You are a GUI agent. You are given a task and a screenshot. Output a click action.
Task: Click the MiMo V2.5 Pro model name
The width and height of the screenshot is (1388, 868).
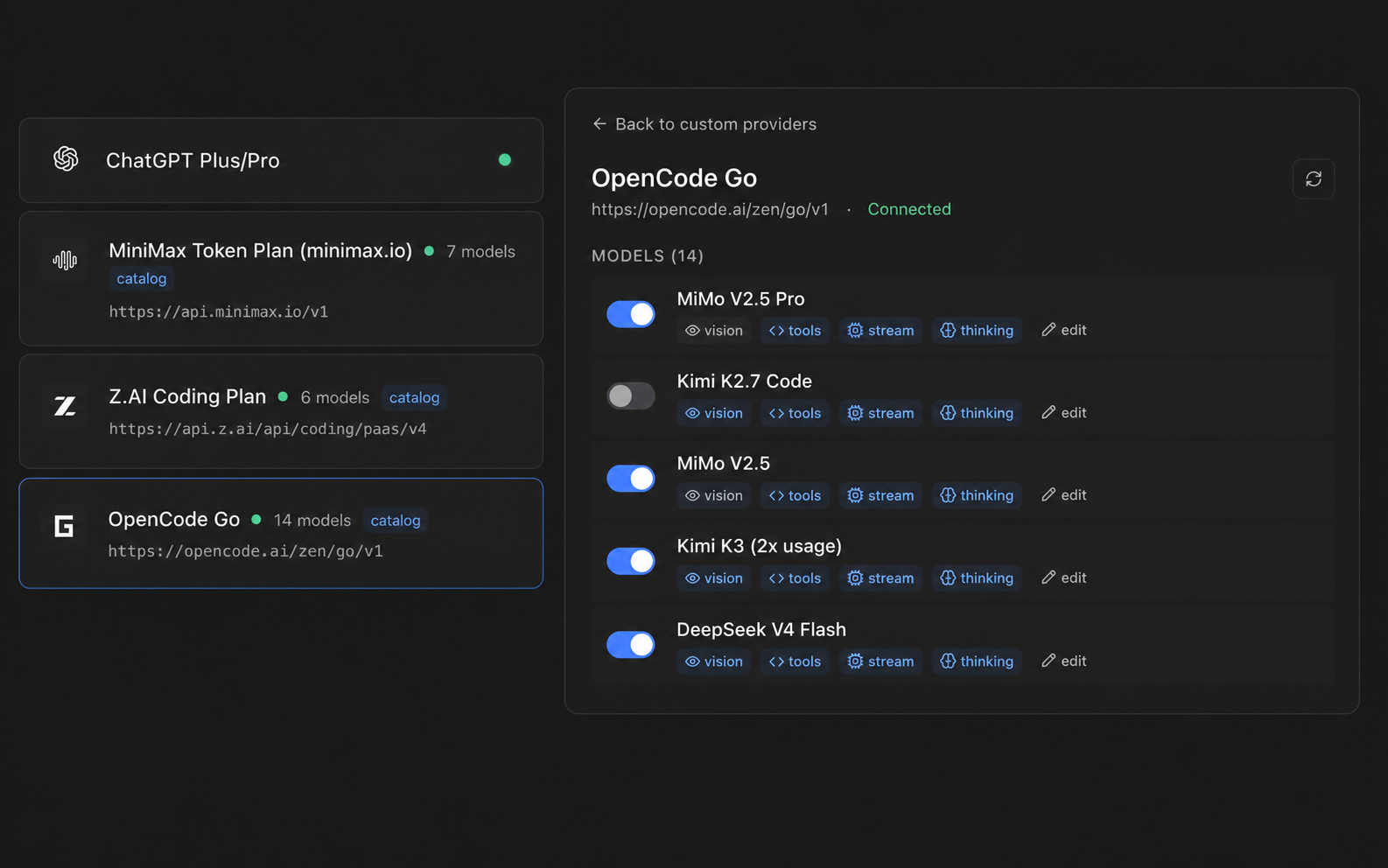(x=741, y=298)
